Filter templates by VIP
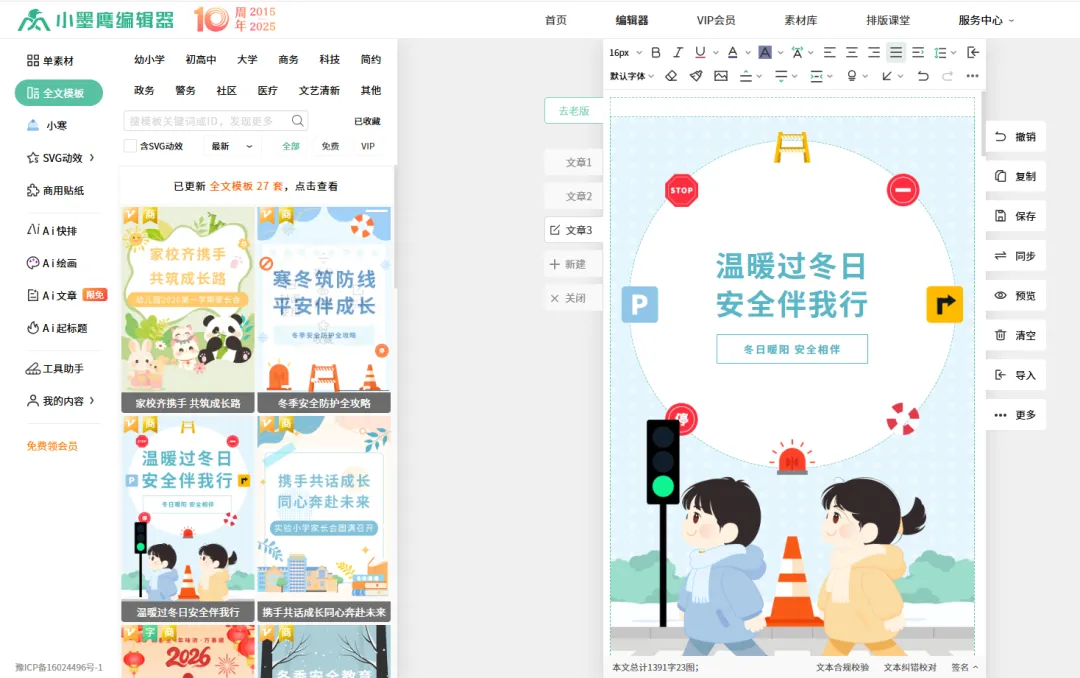The height and width of the screenshot is (678, 1080). coord(368,146)
